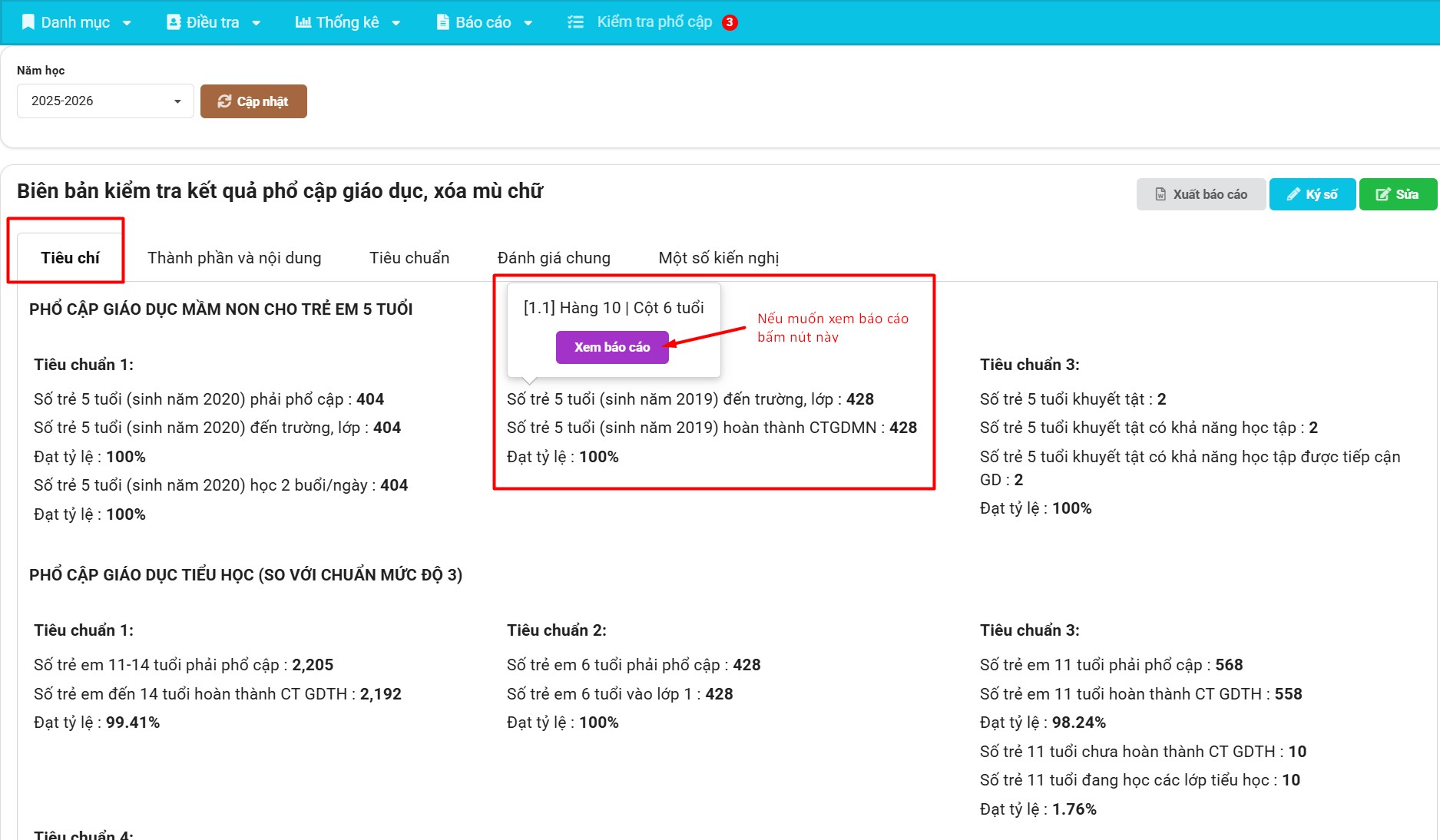Click the Kiểm tra phổ cập checklist icon
The image size is (1440, 840).
pos(575,22)
